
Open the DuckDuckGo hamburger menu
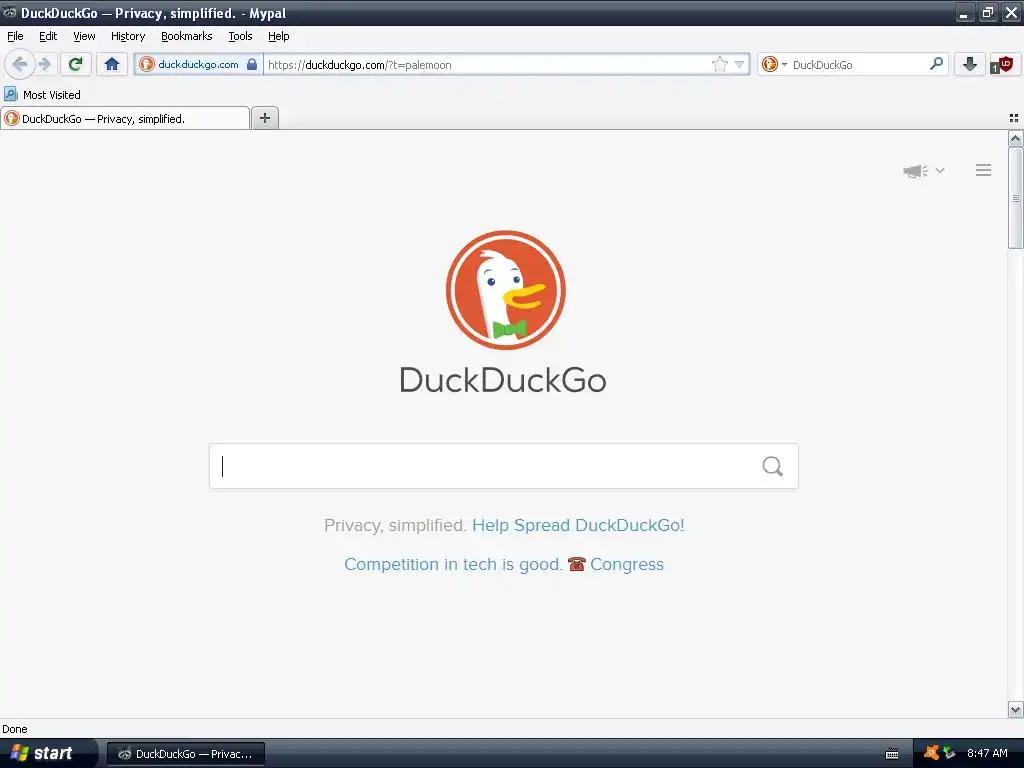(984, 170)
